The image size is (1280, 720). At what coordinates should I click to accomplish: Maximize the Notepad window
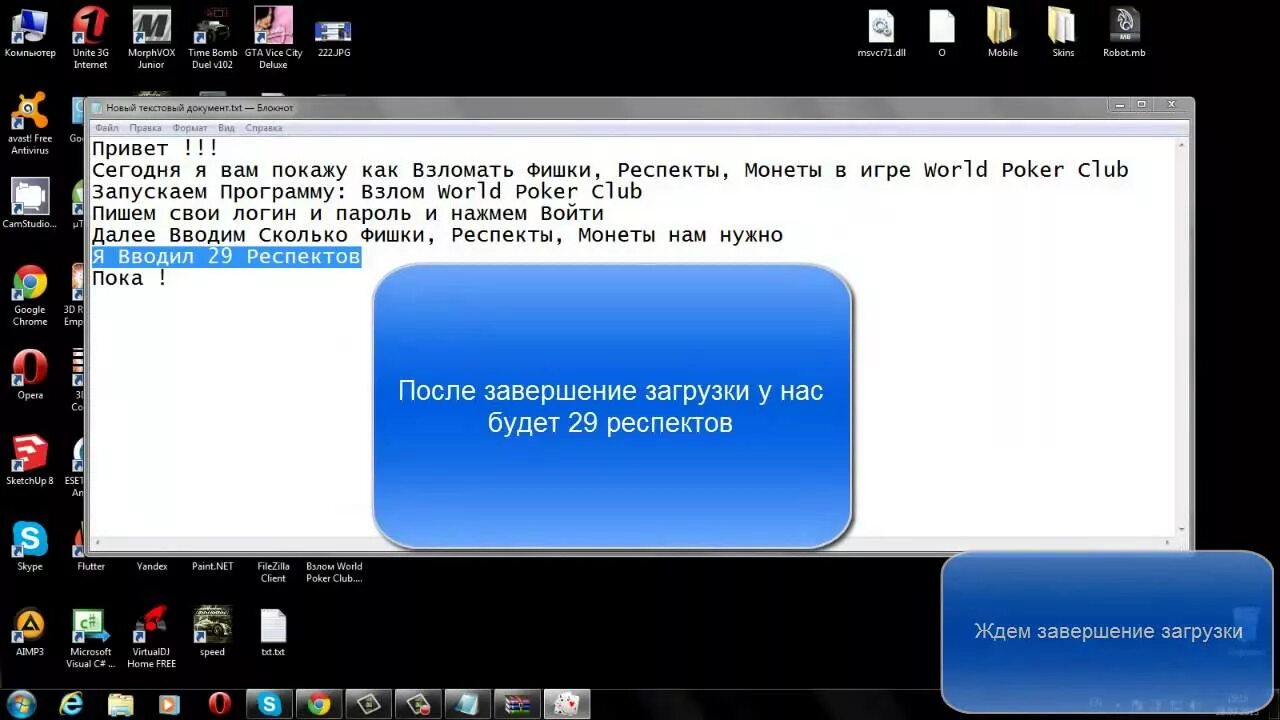[x=1142, y=104]
